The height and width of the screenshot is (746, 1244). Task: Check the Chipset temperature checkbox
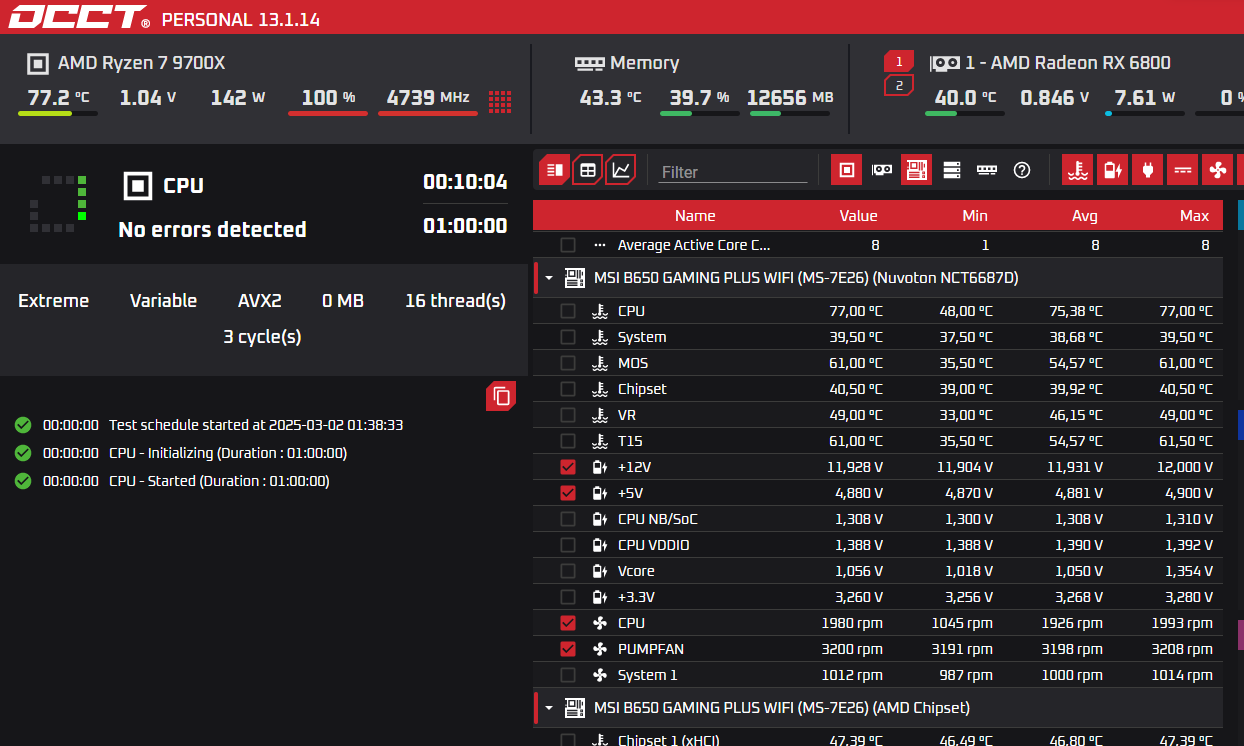[568, 389]
